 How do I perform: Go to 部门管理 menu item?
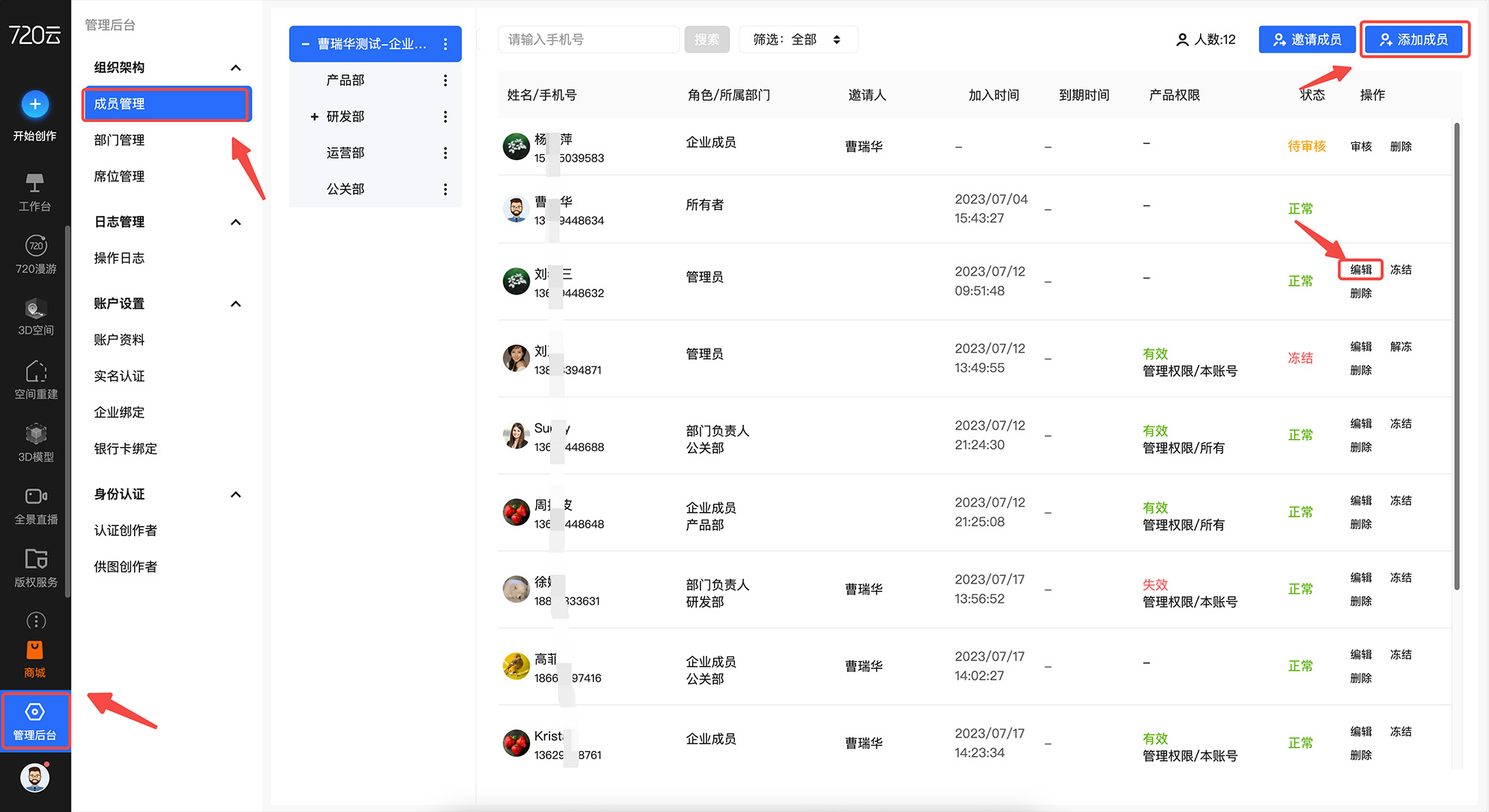(x=119, y=140)
